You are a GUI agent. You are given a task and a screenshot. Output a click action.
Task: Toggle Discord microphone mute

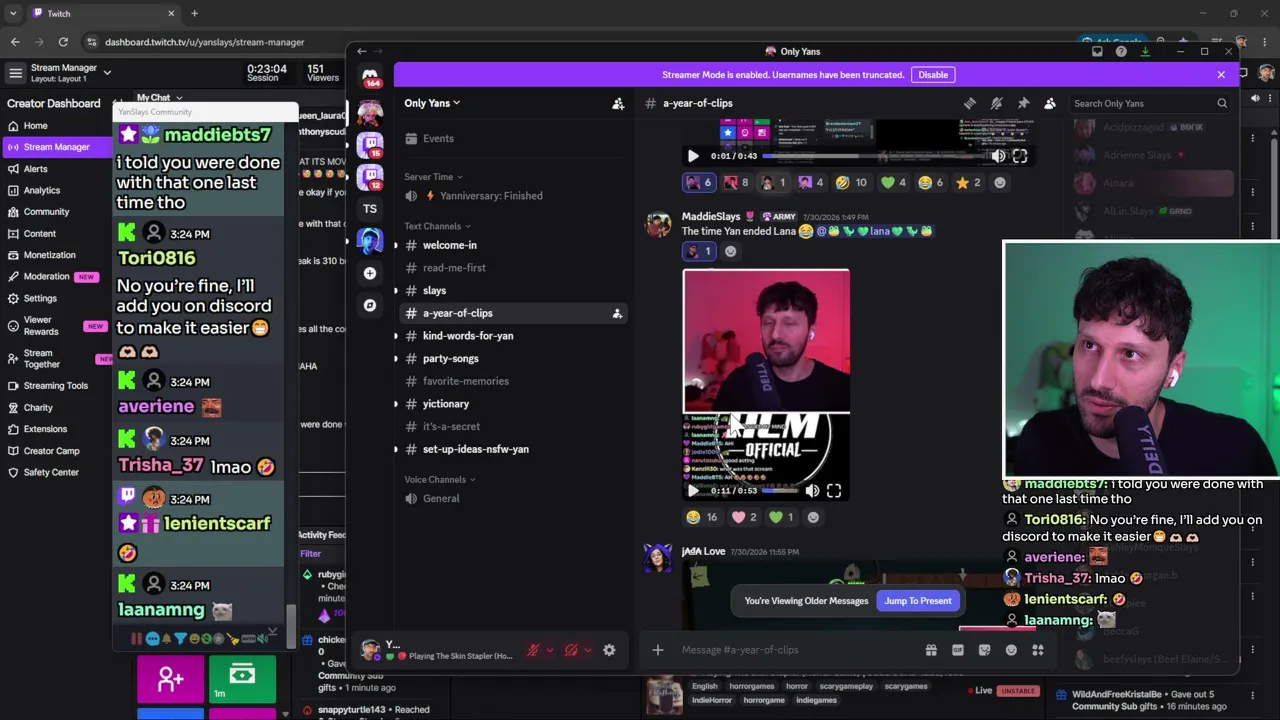click(533, 650)
